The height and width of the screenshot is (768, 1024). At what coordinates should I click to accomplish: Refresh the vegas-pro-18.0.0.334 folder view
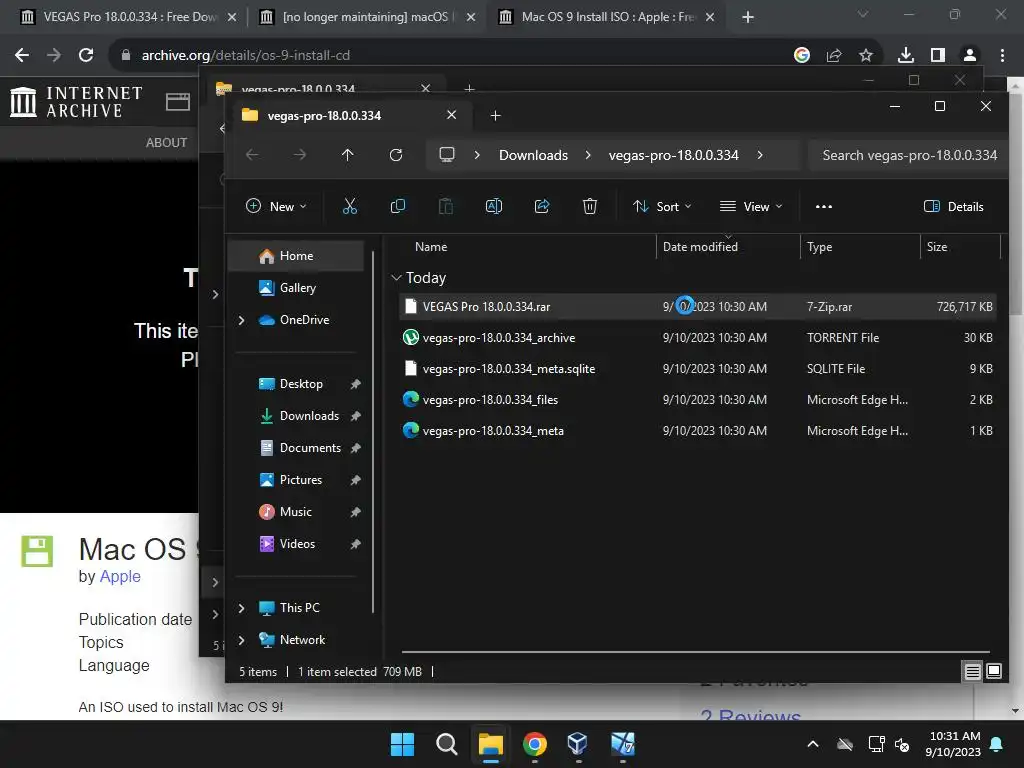(x=396, y=155)
